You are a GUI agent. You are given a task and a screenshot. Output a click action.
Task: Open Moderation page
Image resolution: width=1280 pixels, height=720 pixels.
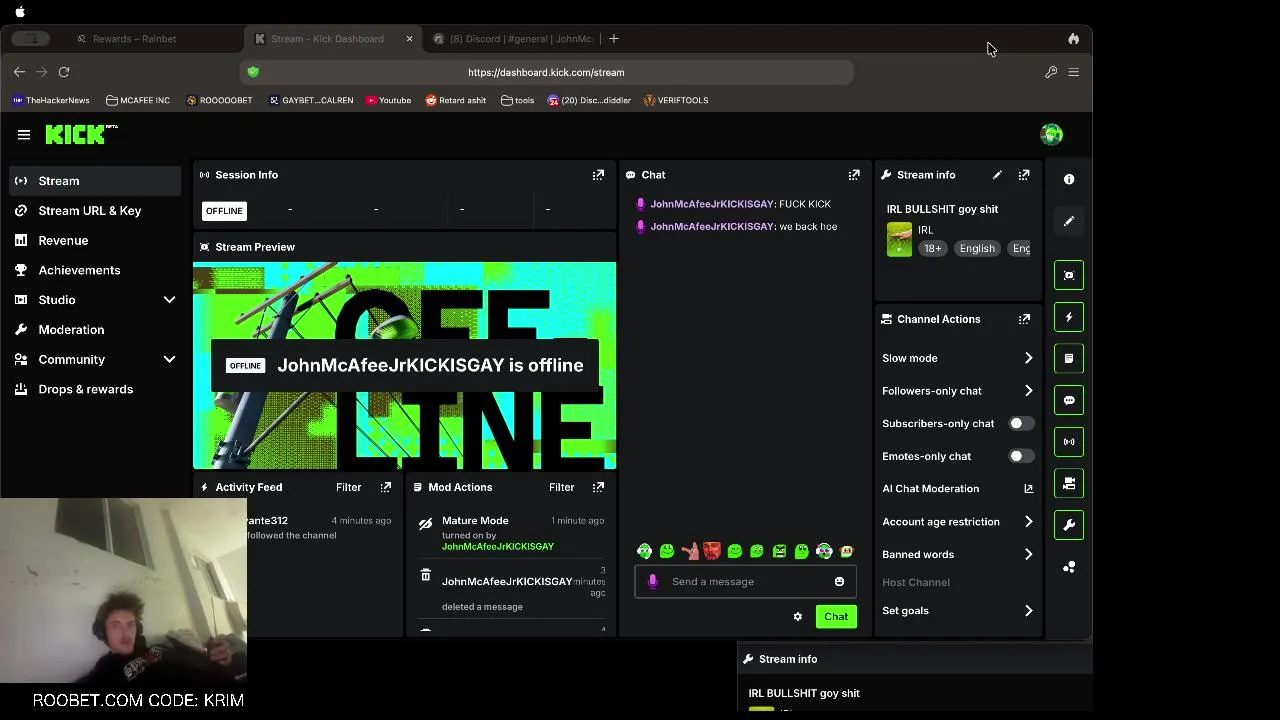(x=95, y=330)
